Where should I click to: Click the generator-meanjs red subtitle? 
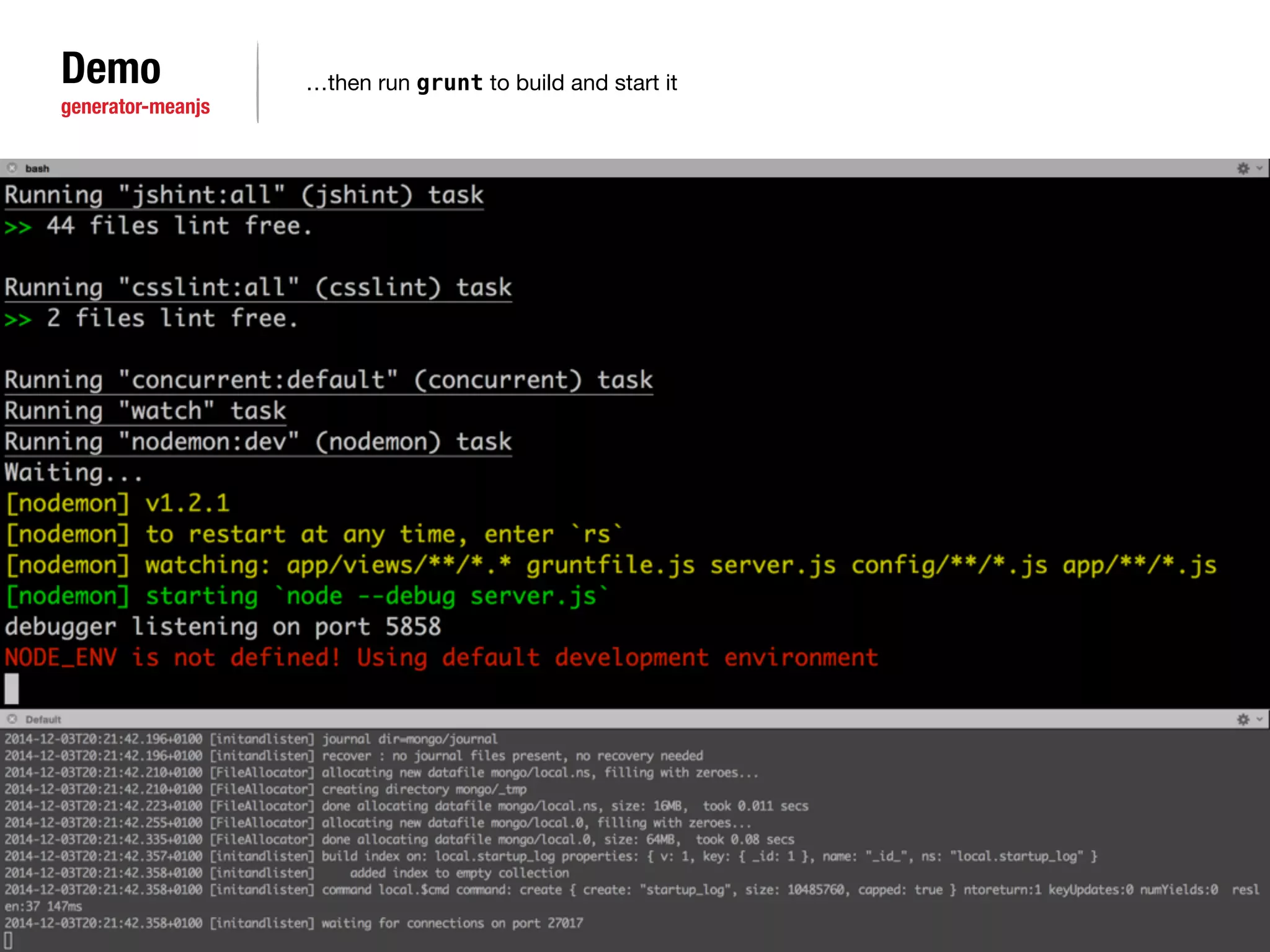135,107
